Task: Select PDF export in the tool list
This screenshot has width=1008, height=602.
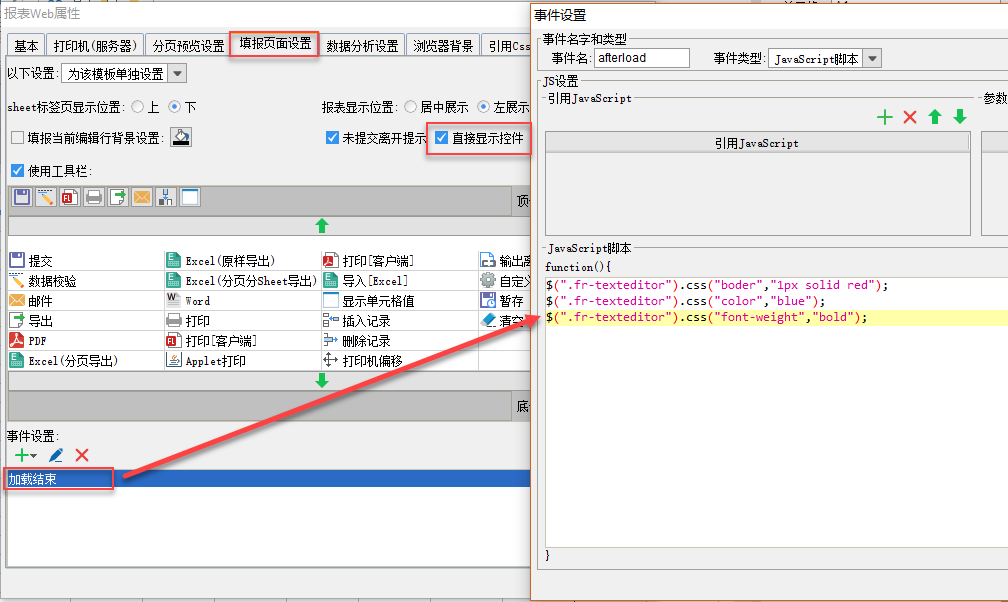Action: [28, 341]
